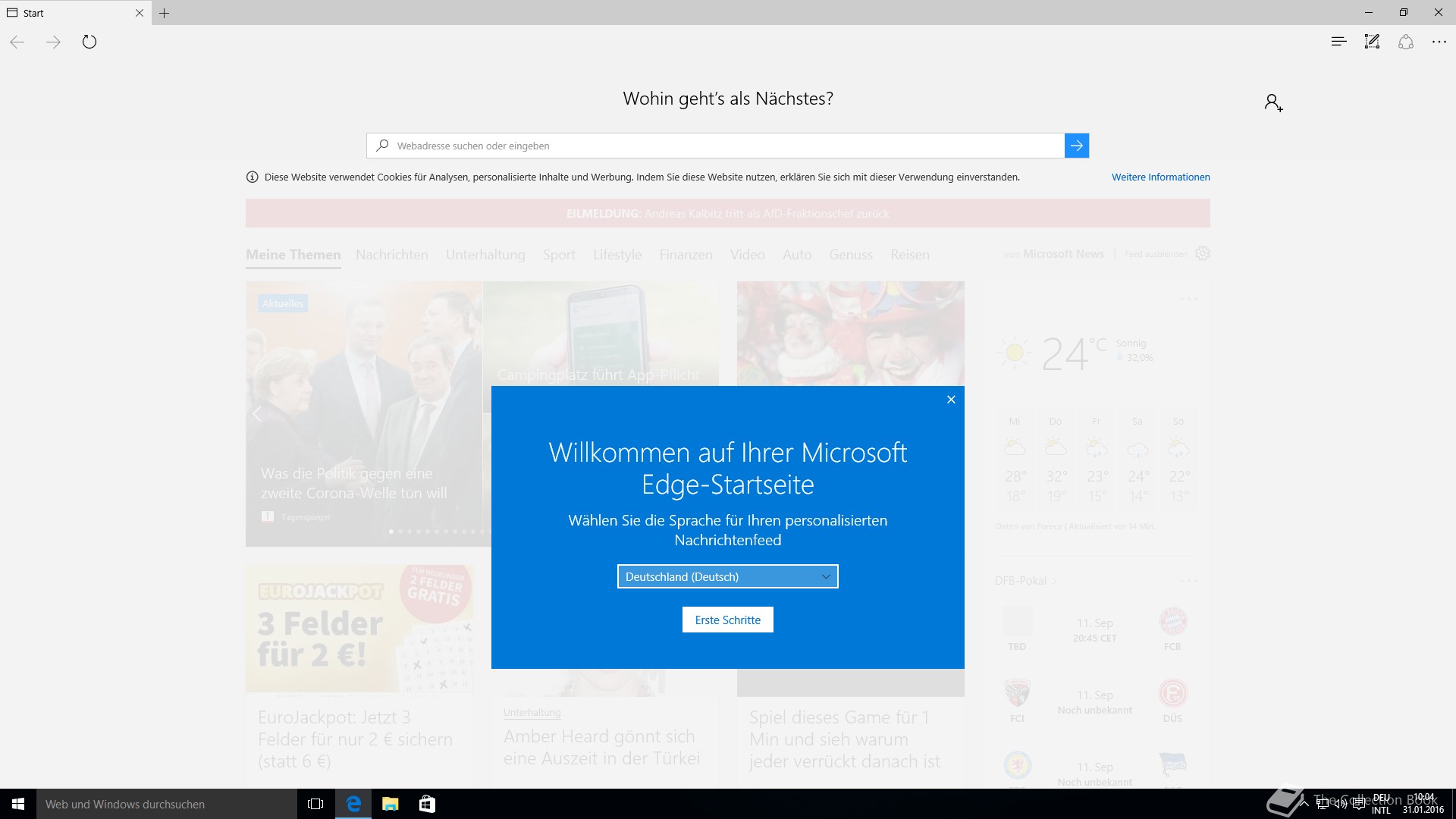
Task: Switch to the Nachrichten tab
Action: pyautogui.click(x=391, y=255)
